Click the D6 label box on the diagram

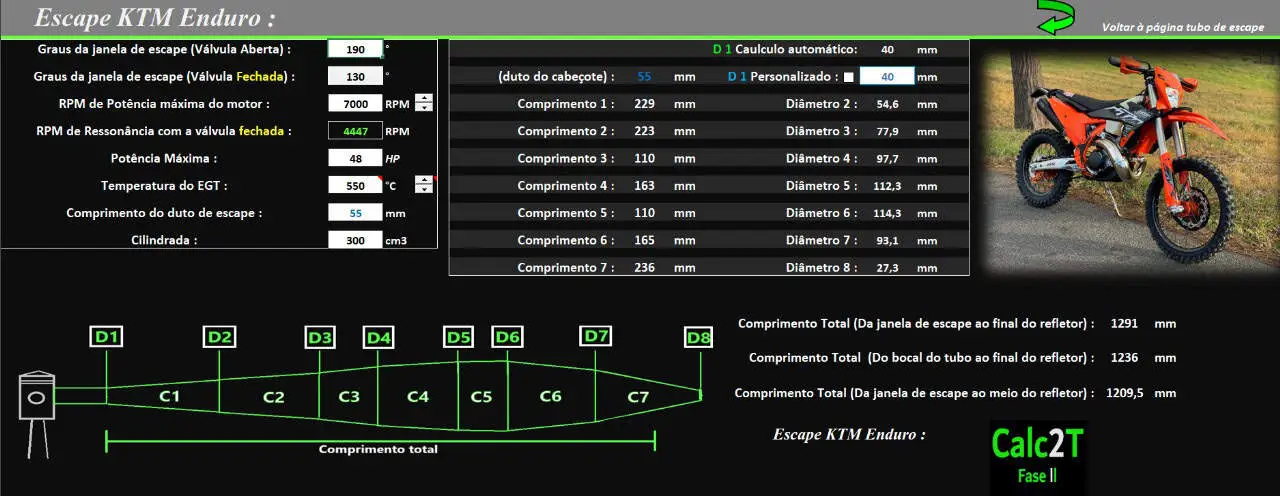pyautogui.click(x=507, y=338)
